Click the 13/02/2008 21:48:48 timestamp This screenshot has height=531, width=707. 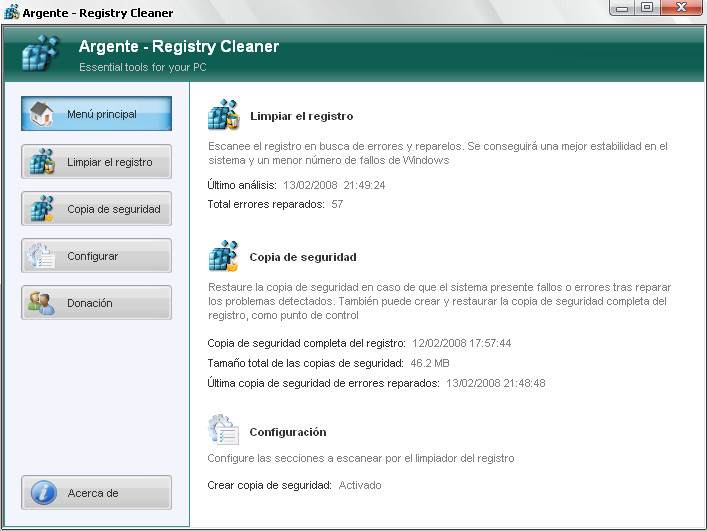(x=496, y=383)
